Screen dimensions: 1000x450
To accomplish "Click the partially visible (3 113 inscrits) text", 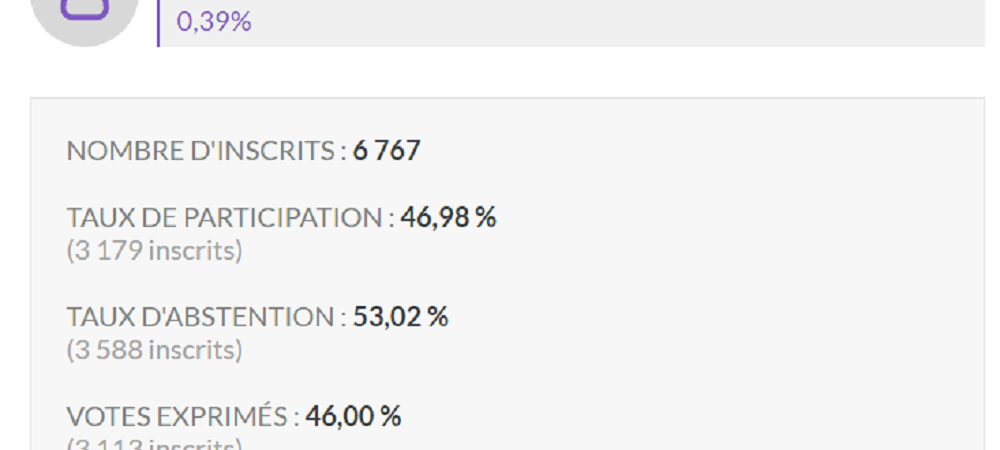I will click(154, 444).
